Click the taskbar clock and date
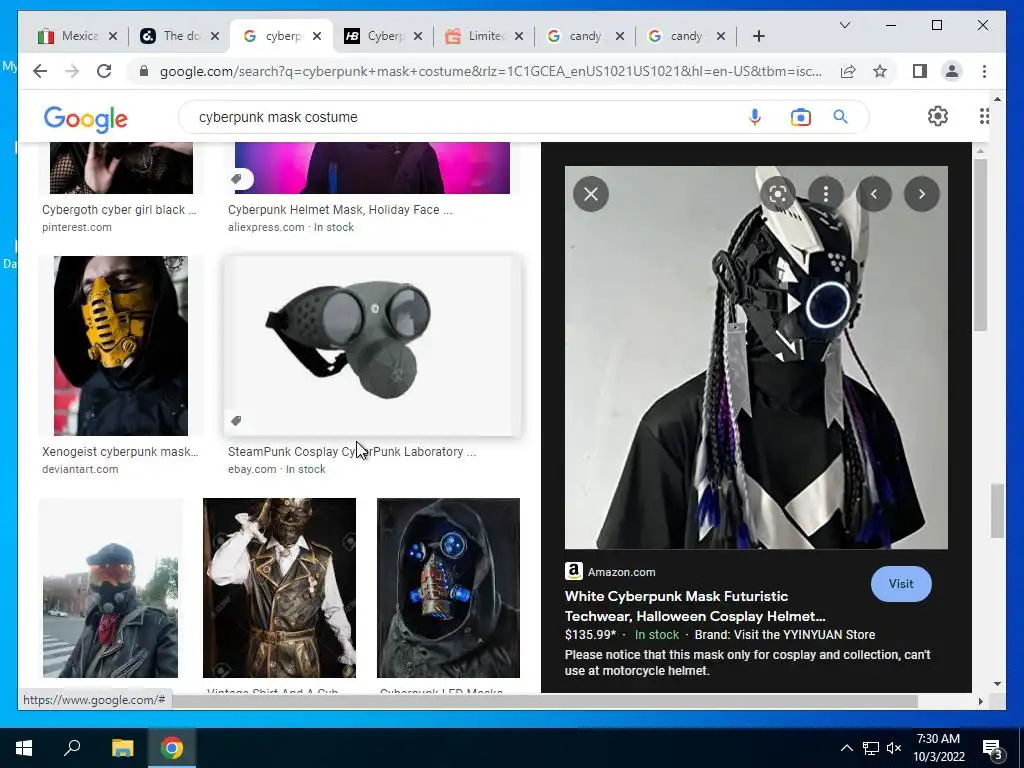1024x768 pixels. (938, 748)
